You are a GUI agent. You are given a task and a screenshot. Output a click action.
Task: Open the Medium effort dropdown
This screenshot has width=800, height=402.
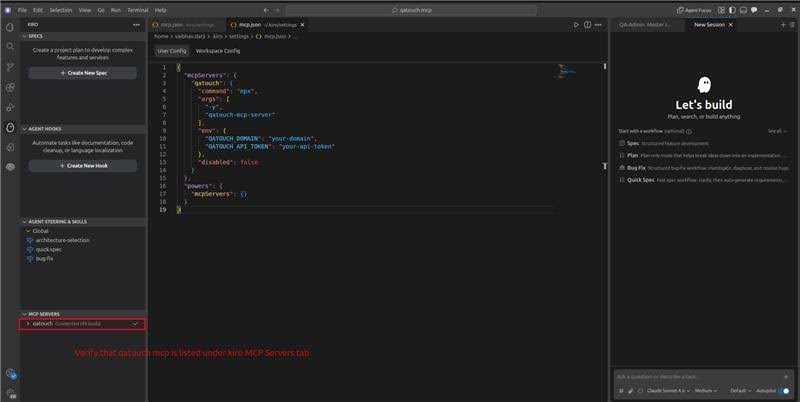[x=706, y=391]
